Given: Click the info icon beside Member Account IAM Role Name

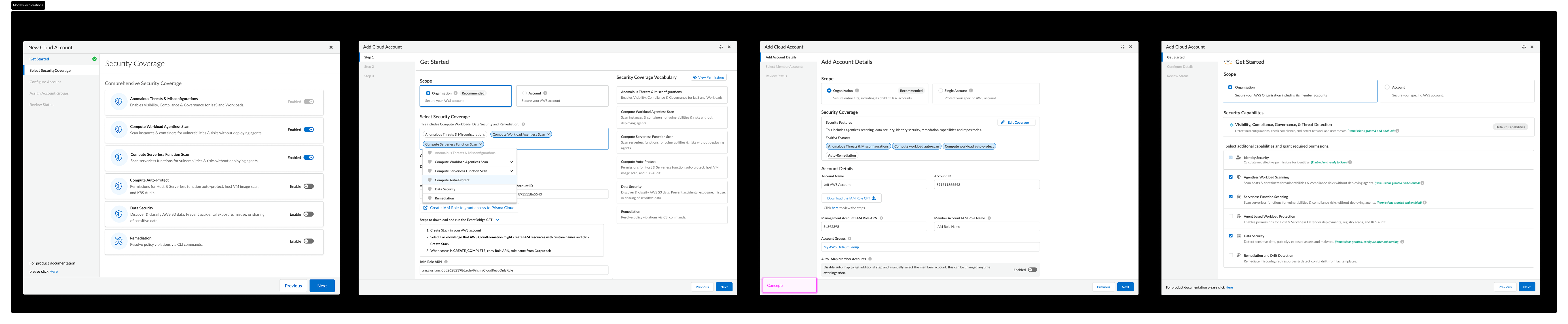Looking at the screenshot, I should (x=989, y=218).
